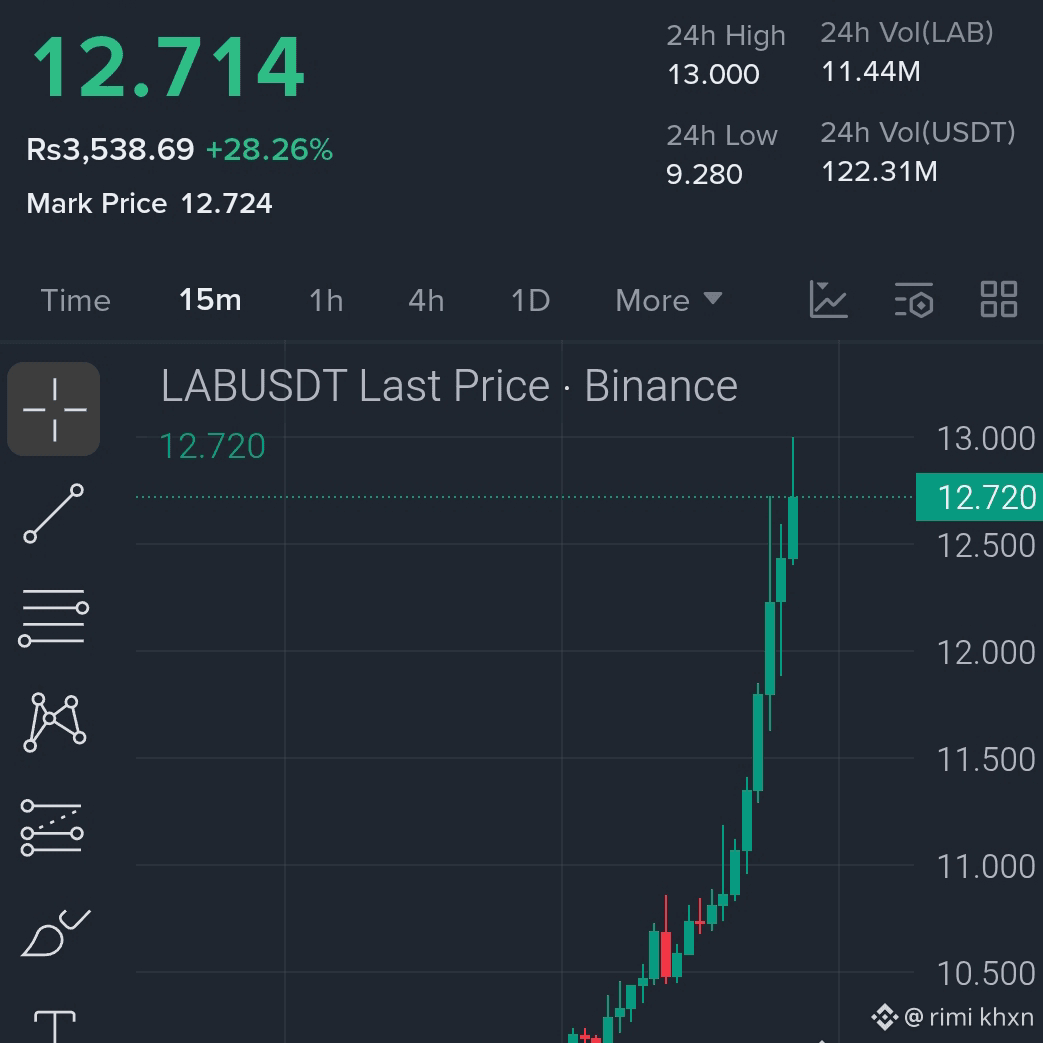
Task: Click the 24h Vol(LAB) value 11.44M
Action: (x=871, y=72)
